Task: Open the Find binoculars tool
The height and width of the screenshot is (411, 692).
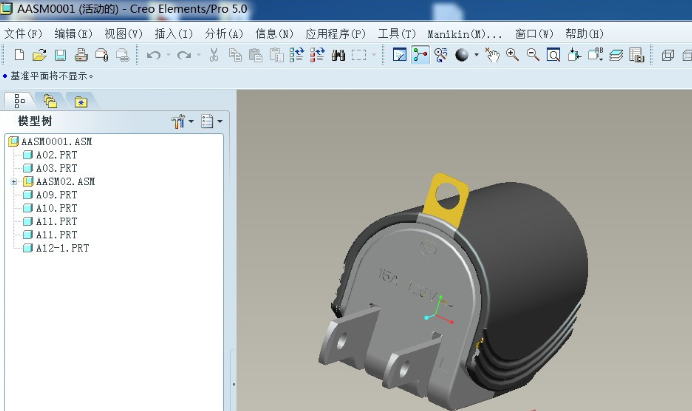Action: [x=338, y=55]
